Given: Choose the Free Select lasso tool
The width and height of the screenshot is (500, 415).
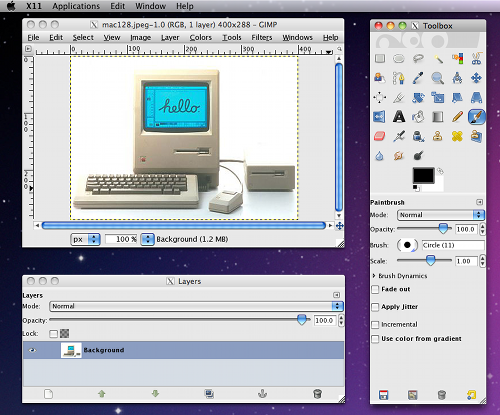Looking at the screenshot, I should [418, 59].
